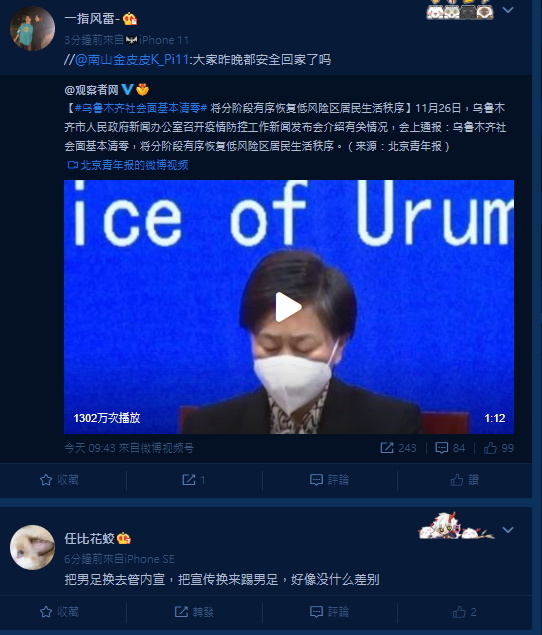Favorite the first post with star 收藏
The height and width of the screenshot is (635, 542).
59,480
